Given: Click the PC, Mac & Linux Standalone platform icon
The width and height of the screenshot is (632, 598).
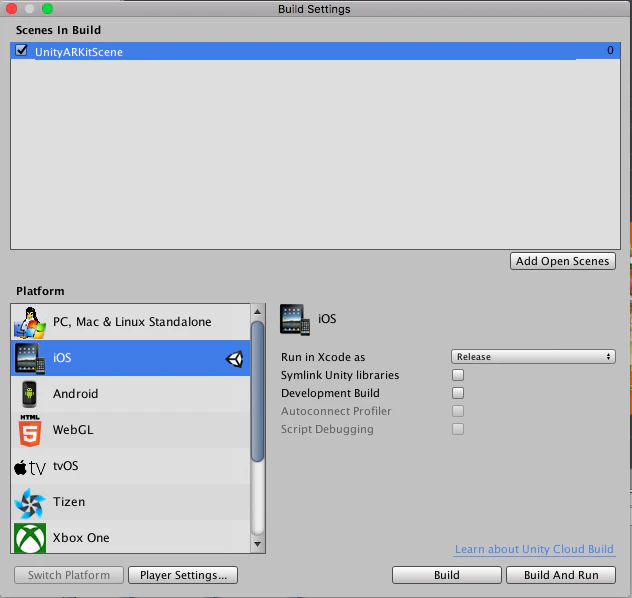Looking at the screenshot, I should (30, 322).
